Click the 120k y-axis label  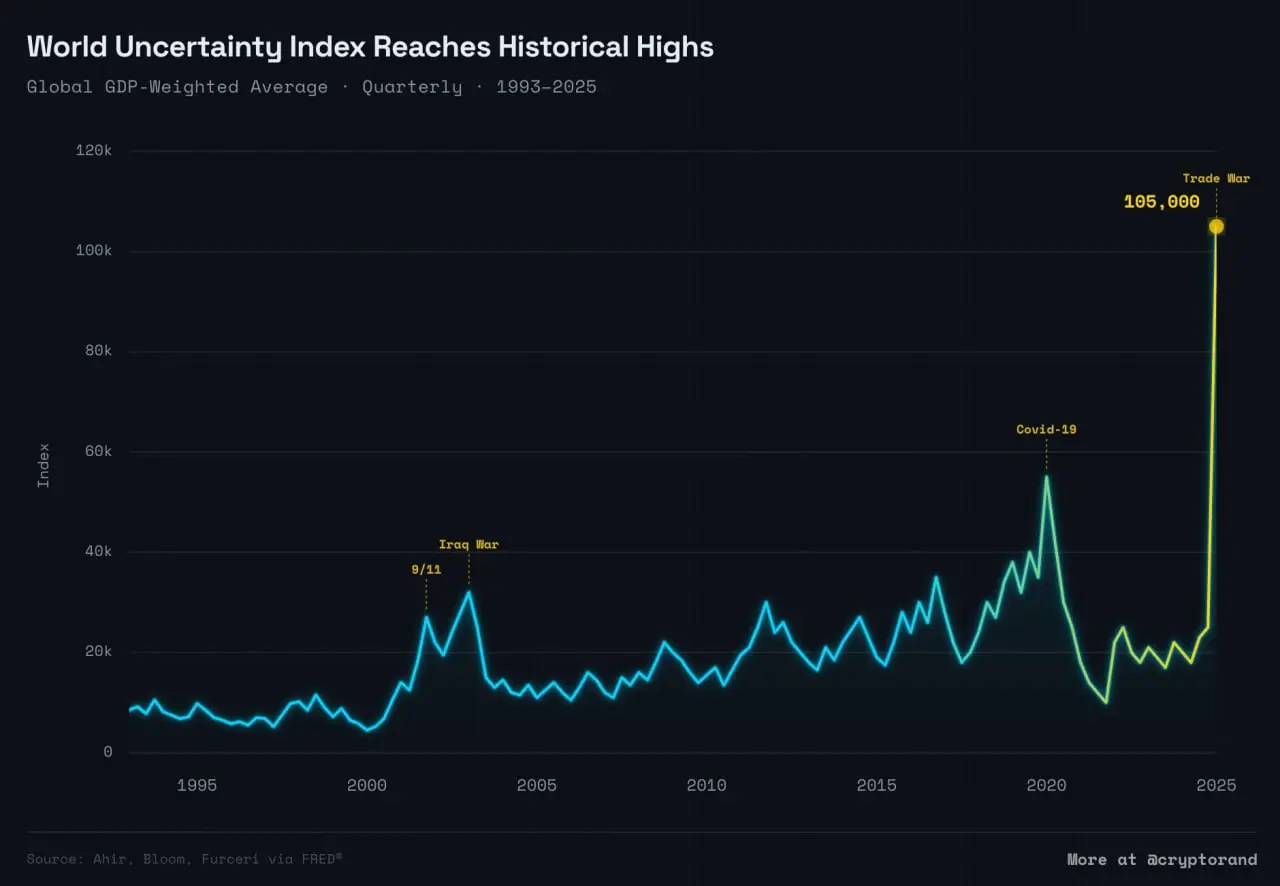[x=93, y=151]
